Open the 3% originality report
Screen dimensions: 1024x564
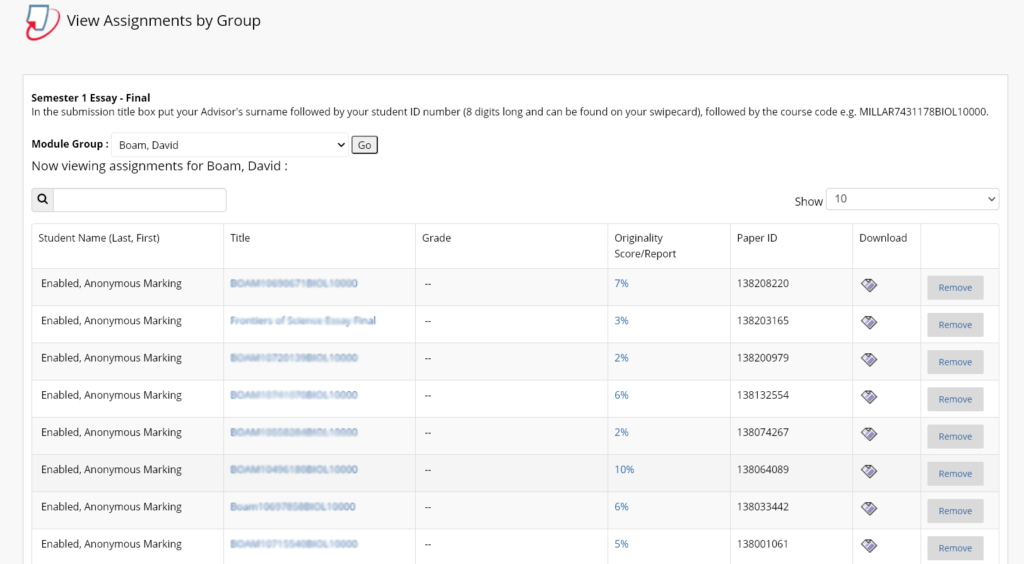621,321
